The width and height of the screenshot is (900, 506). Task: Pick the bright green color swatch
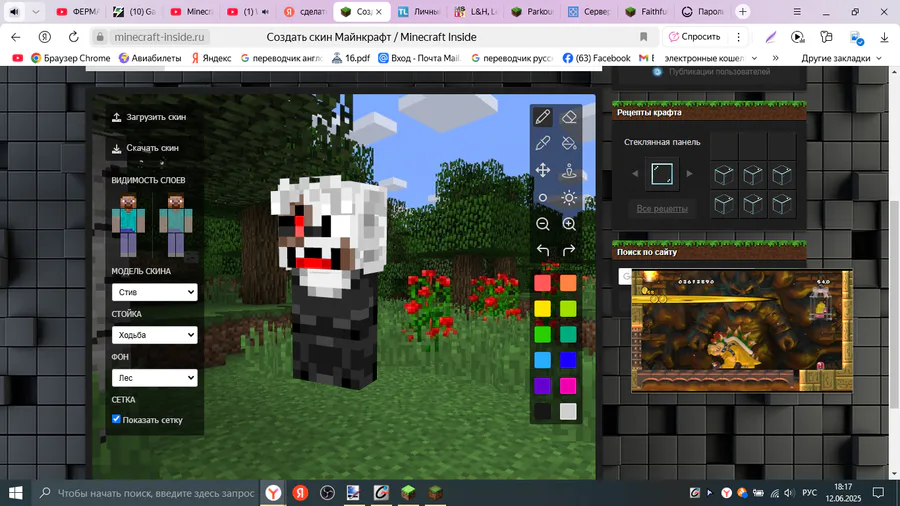(x=542, y=334)
